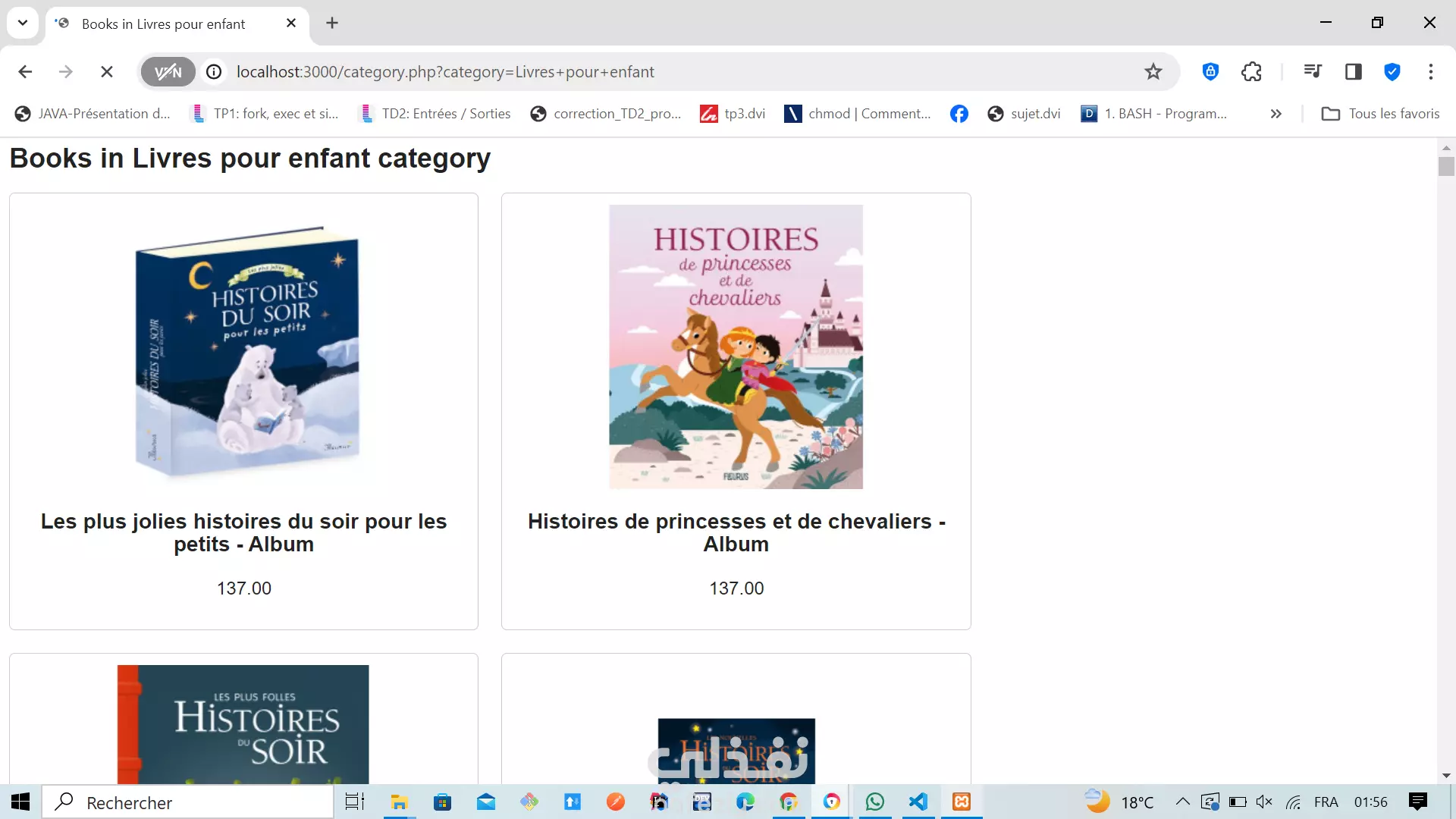
Task: Open the Facebook bookmark icon
Action: (x=959, y=114)
